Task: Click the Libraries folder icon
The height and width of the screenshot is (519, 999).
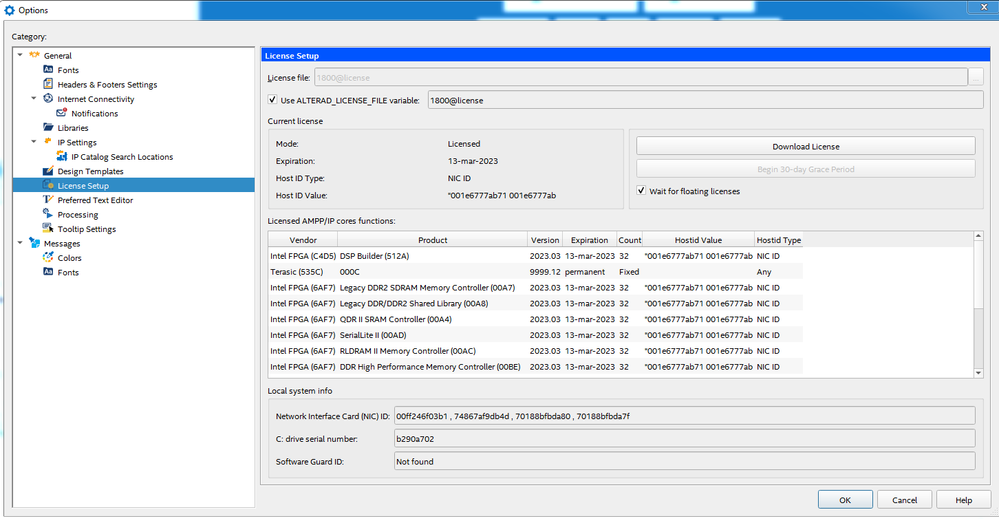Action: (48, 128)
